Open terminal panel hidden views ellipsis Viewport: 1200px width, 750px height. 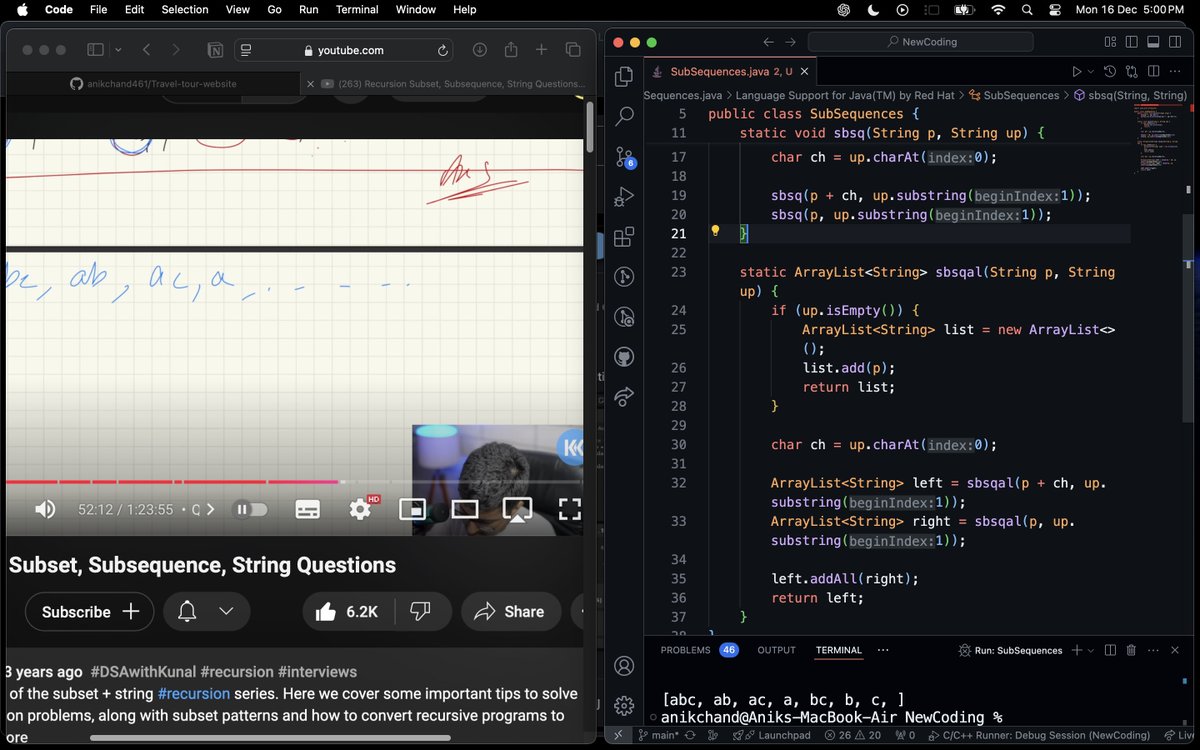click(x=882, y=650)
